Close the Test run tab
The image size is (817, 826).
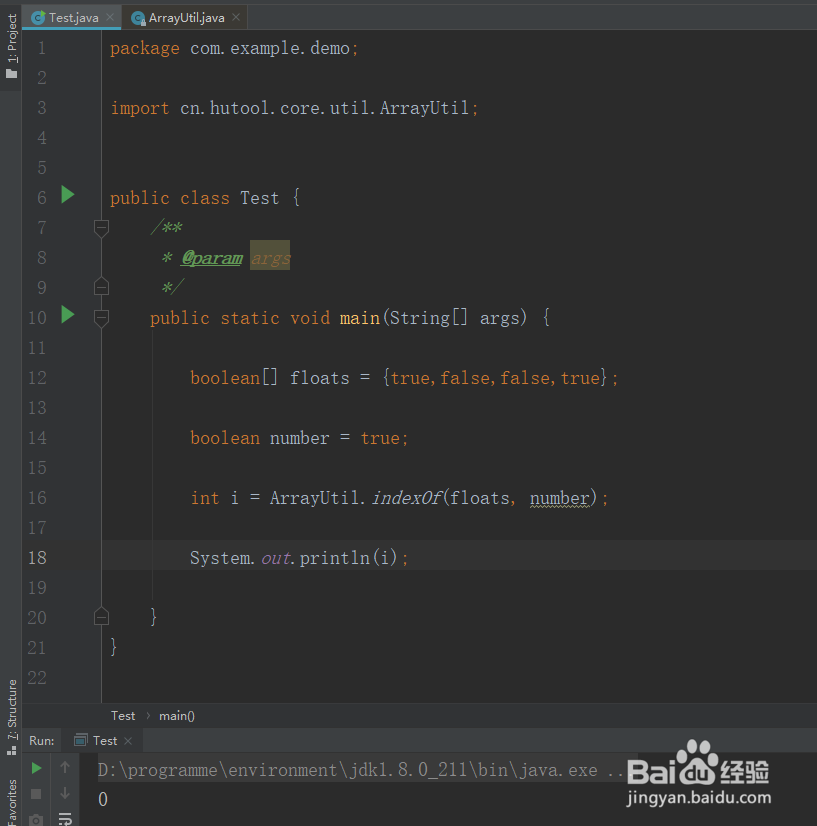click(127, 741)
